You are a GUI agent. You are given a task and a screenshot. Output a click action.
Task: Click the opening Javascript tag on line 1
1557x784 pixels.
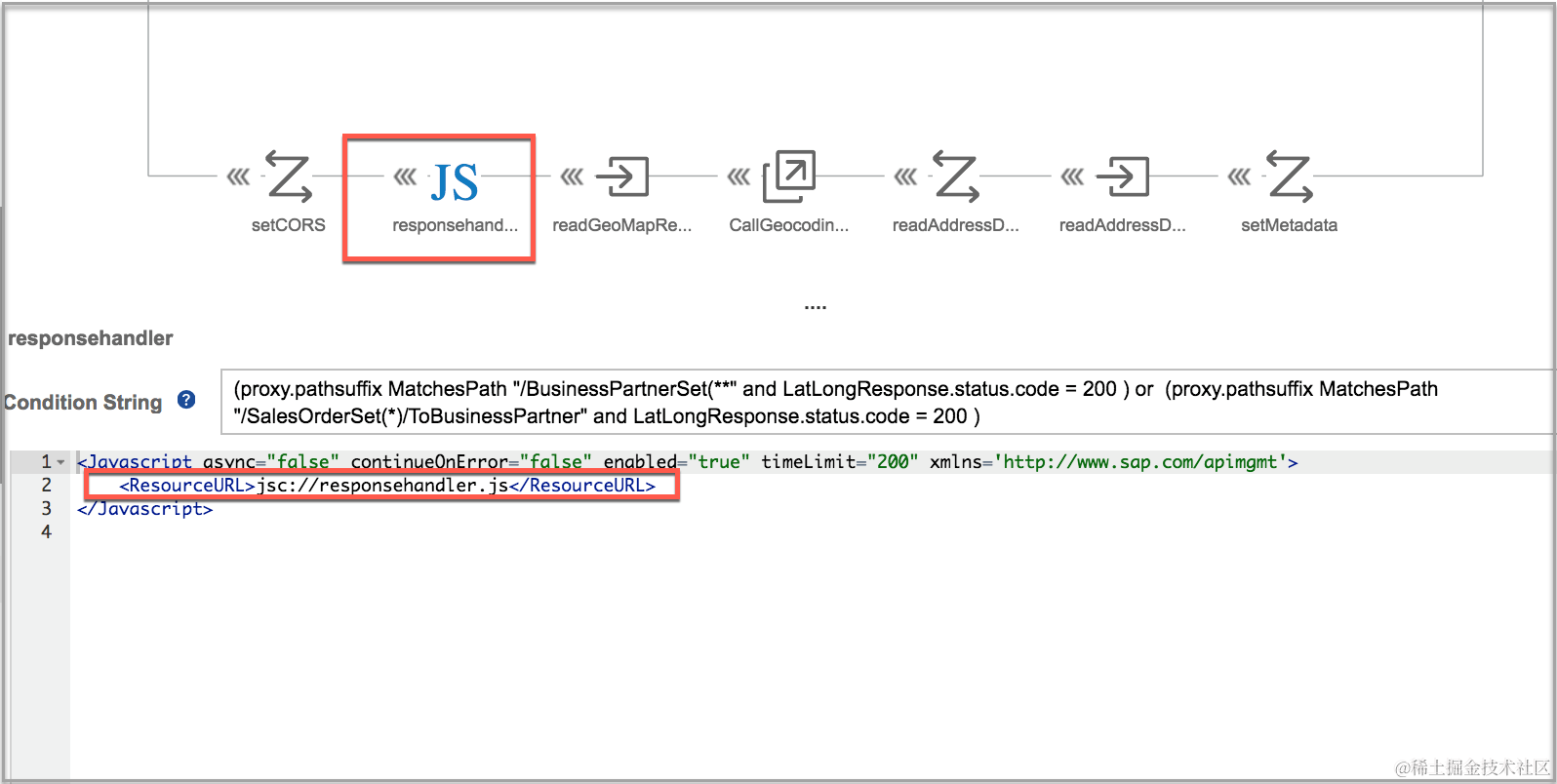tap(687, 462)
